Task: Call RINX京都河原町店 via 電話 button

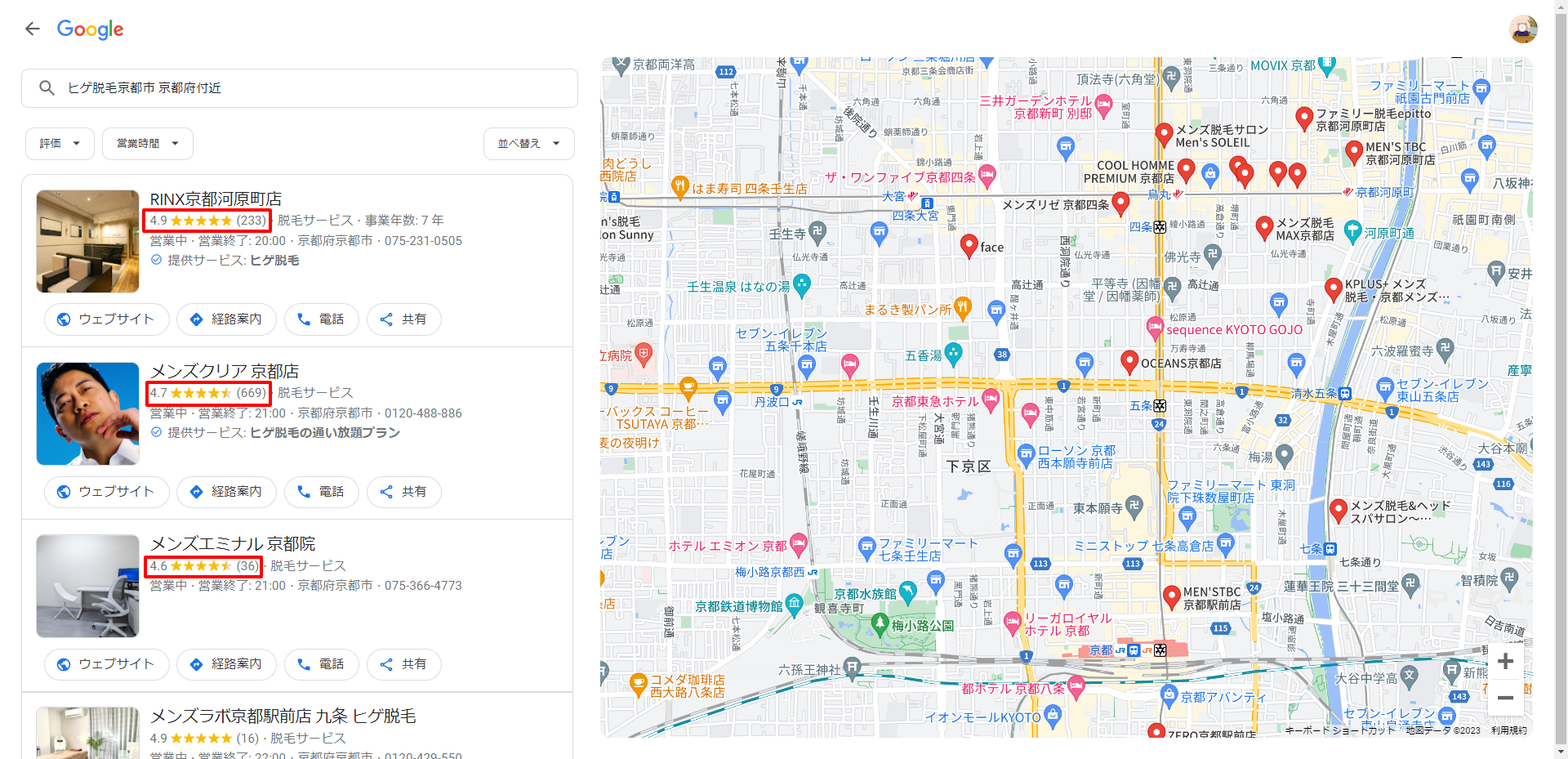Action: 321,319
